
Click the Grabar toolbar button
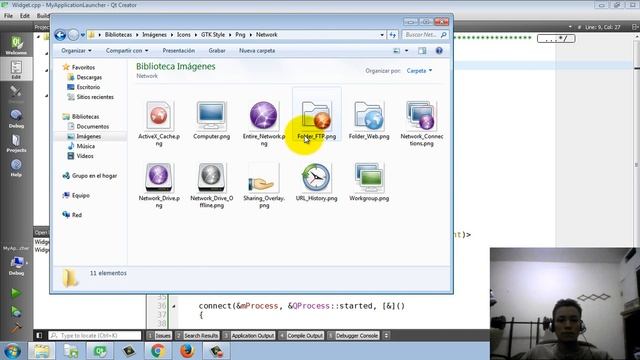coord(217,51)
